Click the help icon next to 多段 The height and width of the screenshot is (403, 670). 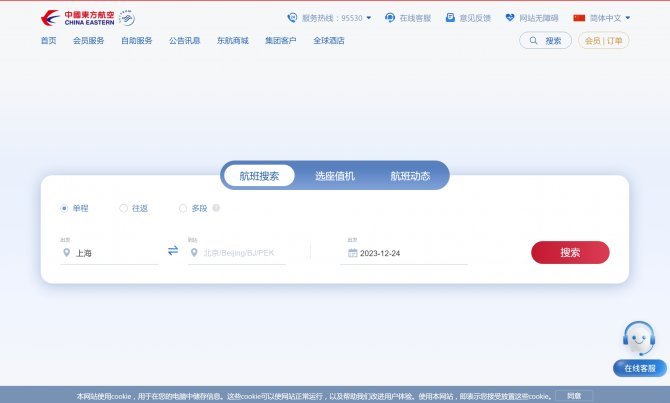216,208
